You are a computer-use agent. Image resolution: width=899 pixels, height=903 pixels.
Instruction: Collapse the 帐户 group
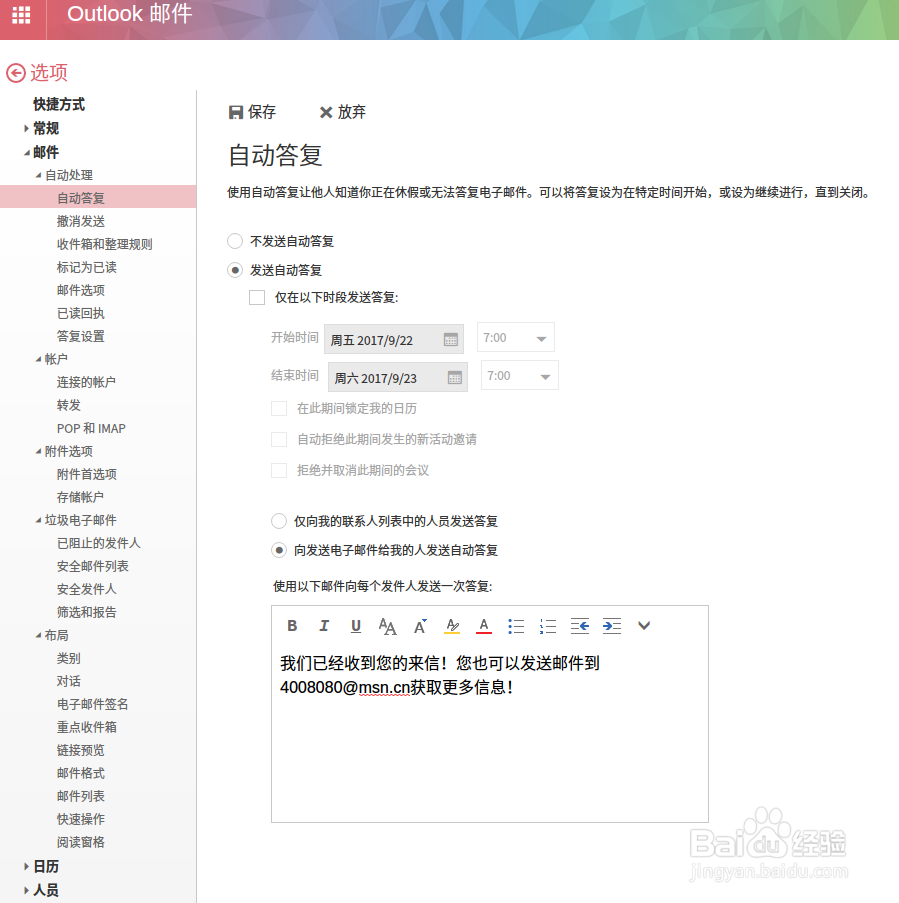pos(39,359)
